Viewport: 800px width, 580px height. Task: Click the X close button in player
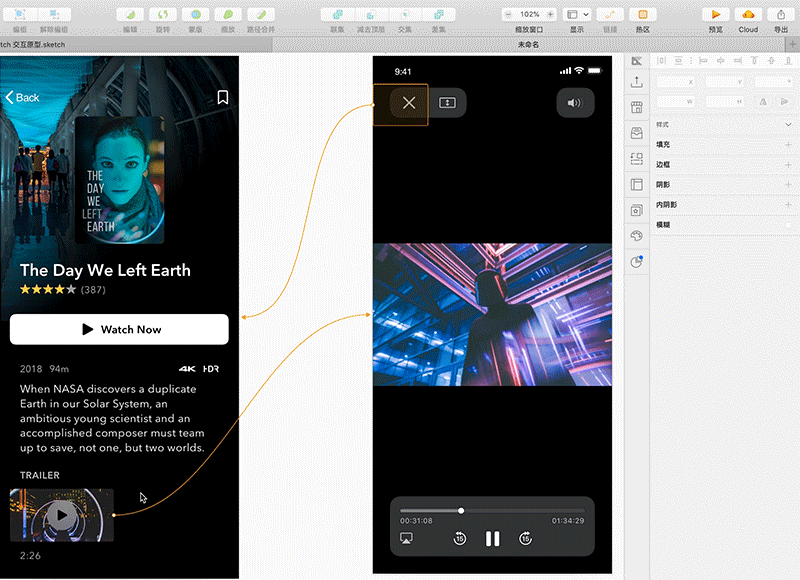(x=409, y=103)
